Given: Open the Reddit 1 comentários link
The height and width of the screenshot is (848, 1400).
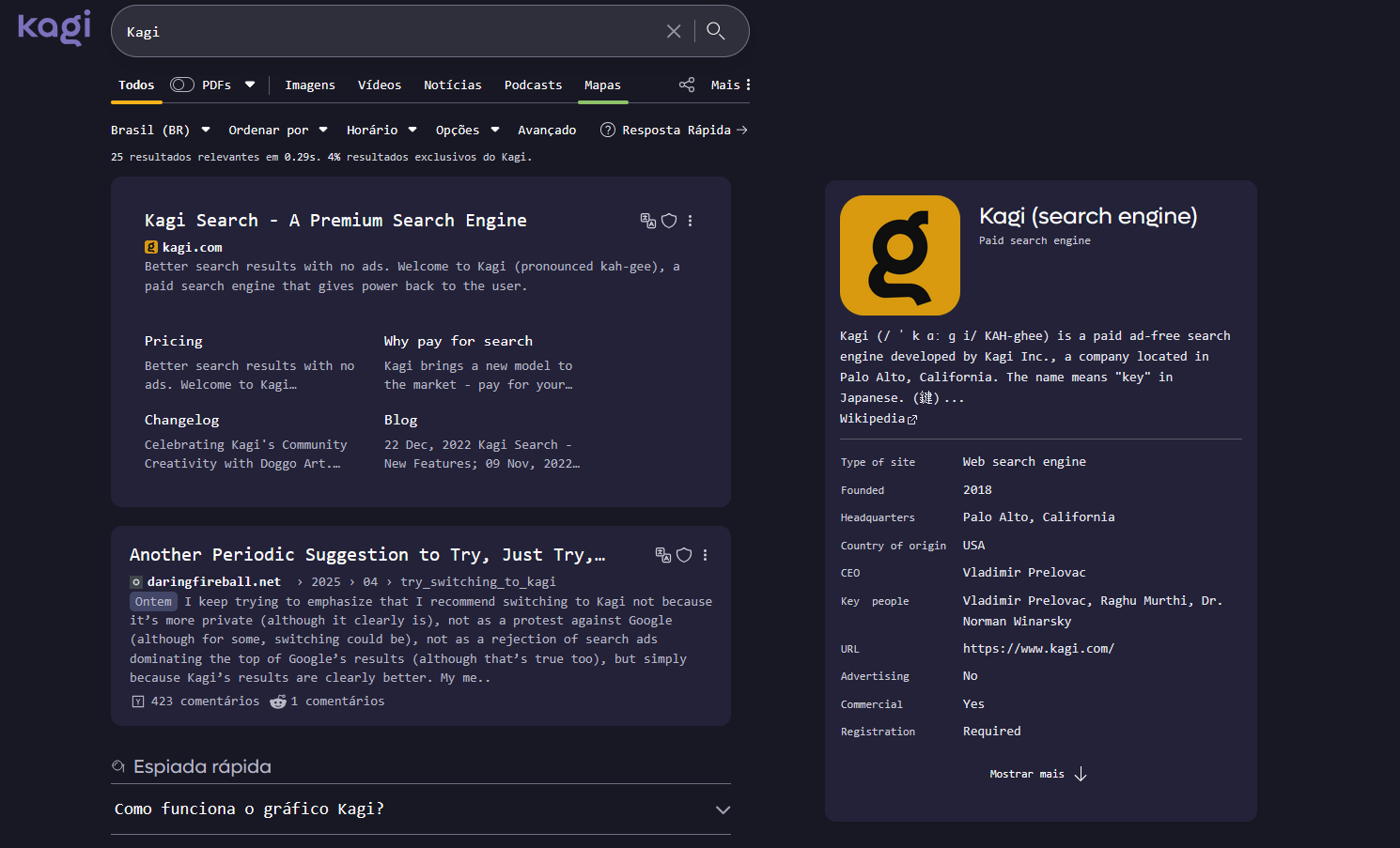Looking at the screenshot, I should 327,702.
